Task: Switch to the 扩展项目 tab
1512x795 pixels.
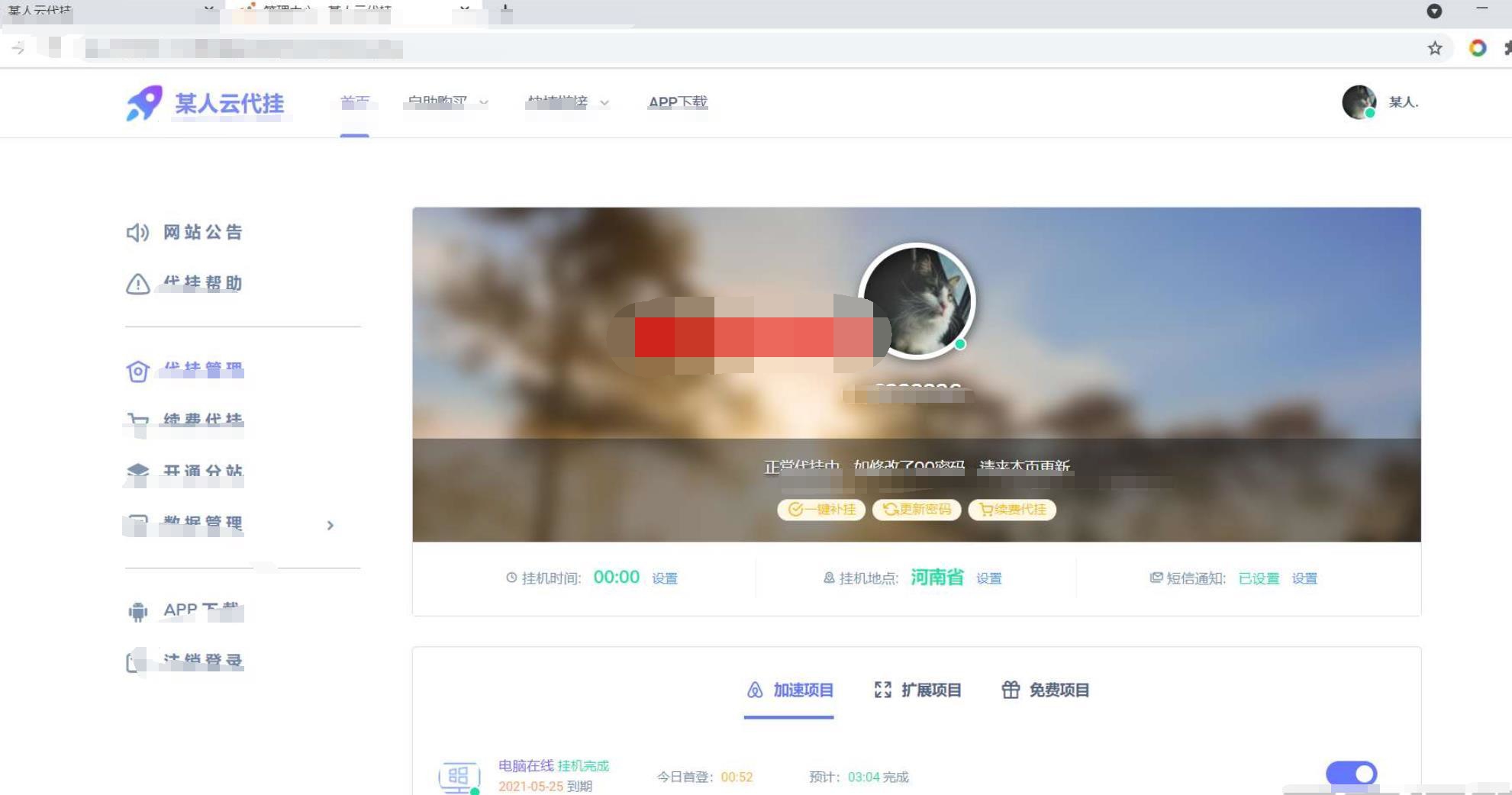Action: [x=917, y=690]
